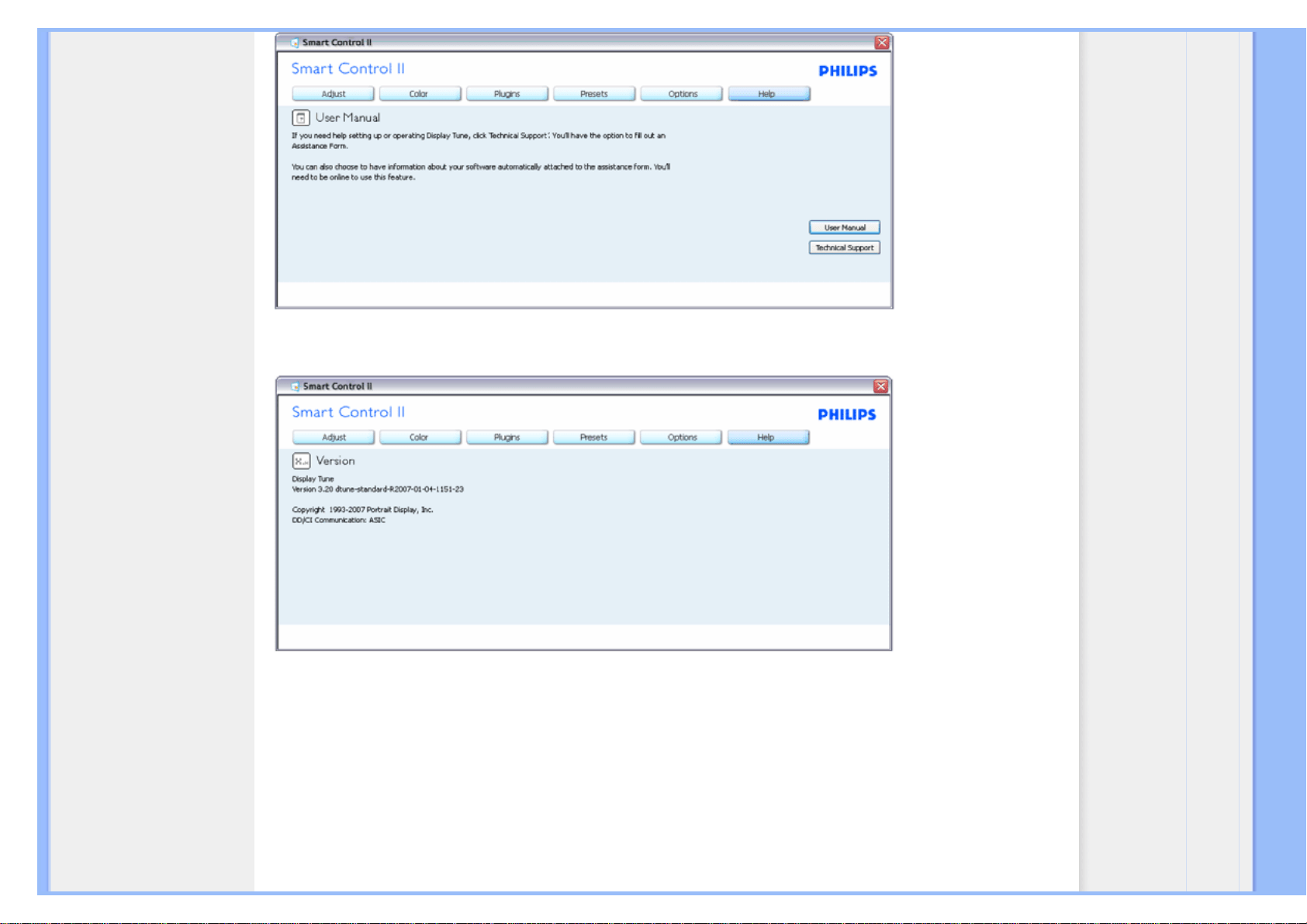Viewport: 1307px width, 924px height.
Task: Click title bar app icon in upper window
Action: coord(295,43)
